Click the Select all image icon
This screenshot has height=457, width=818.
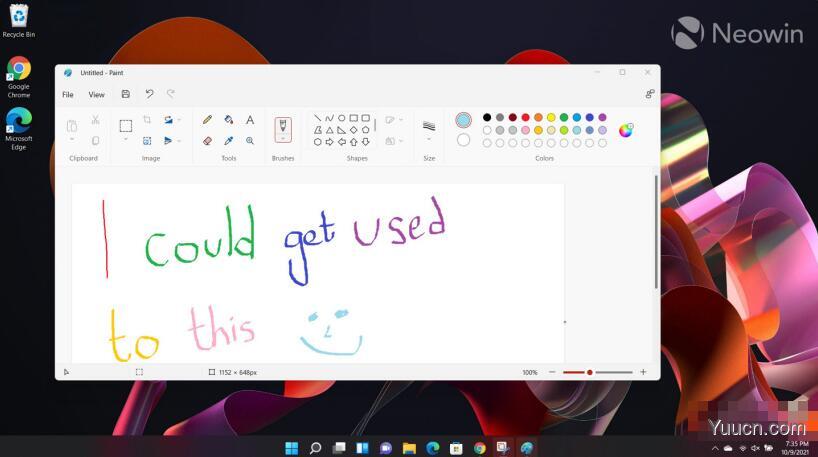coord(147,141)
